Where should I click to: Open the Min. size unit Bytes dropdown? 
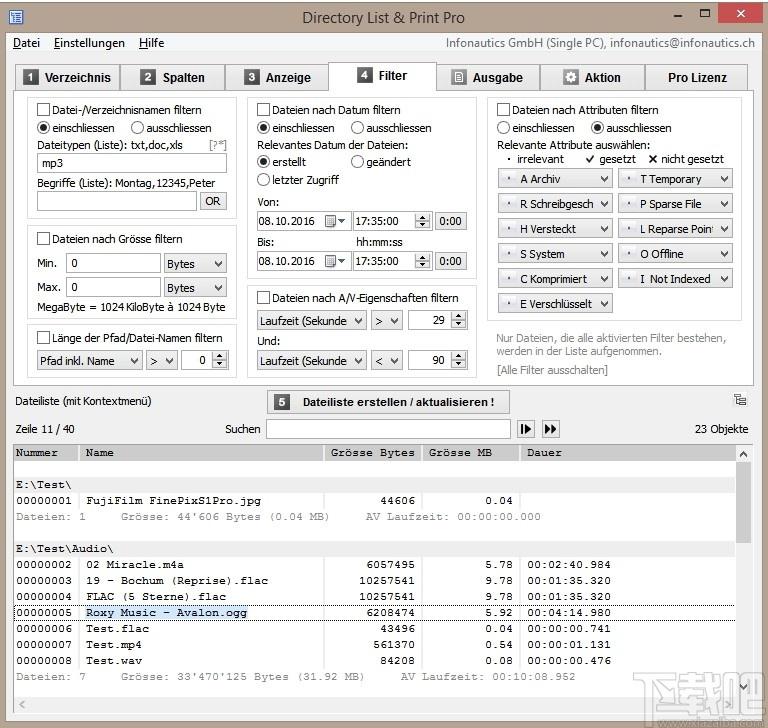(194, 264)
